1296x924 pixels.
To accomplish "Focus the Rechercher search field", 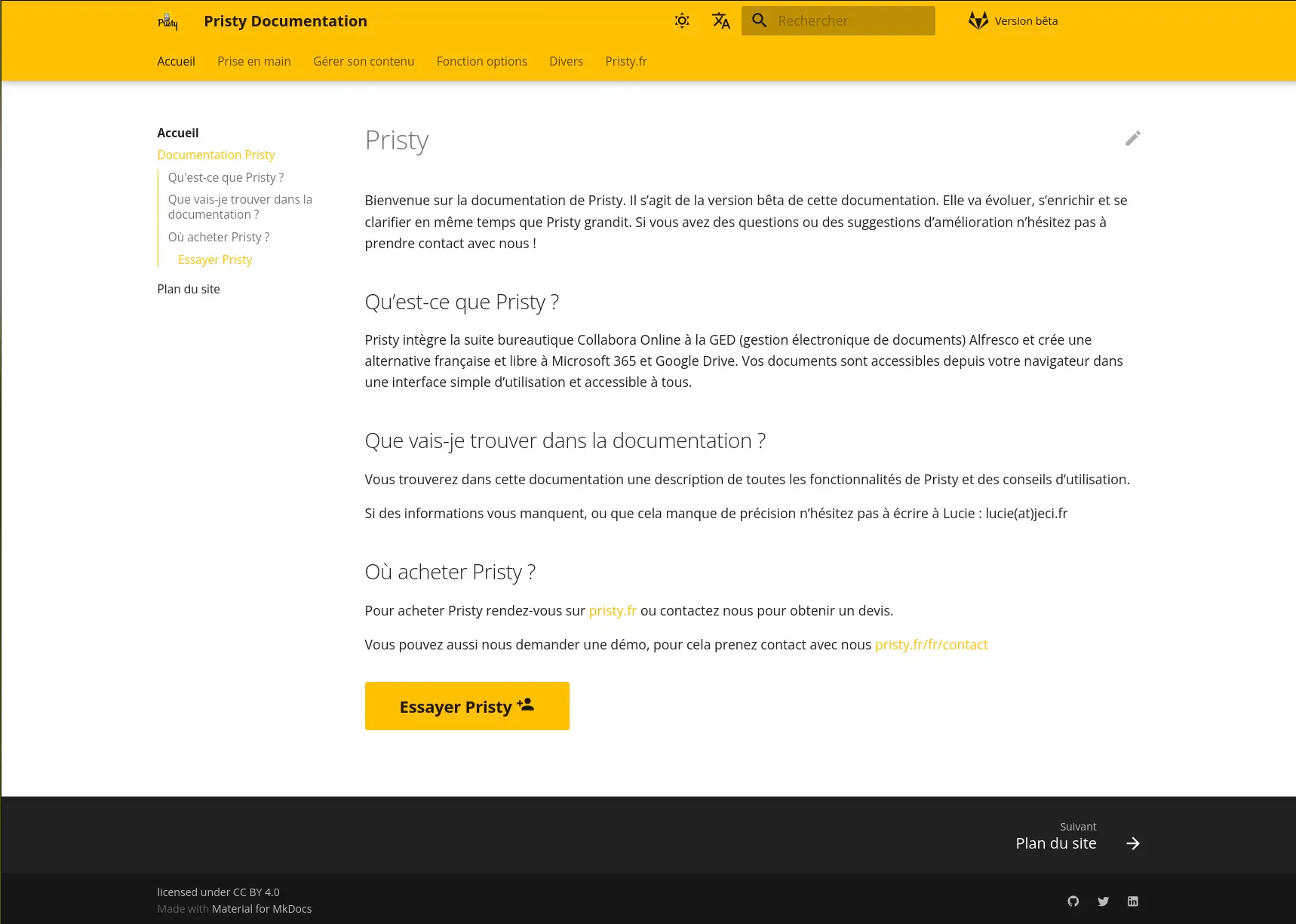I will [x=838, y=21].
